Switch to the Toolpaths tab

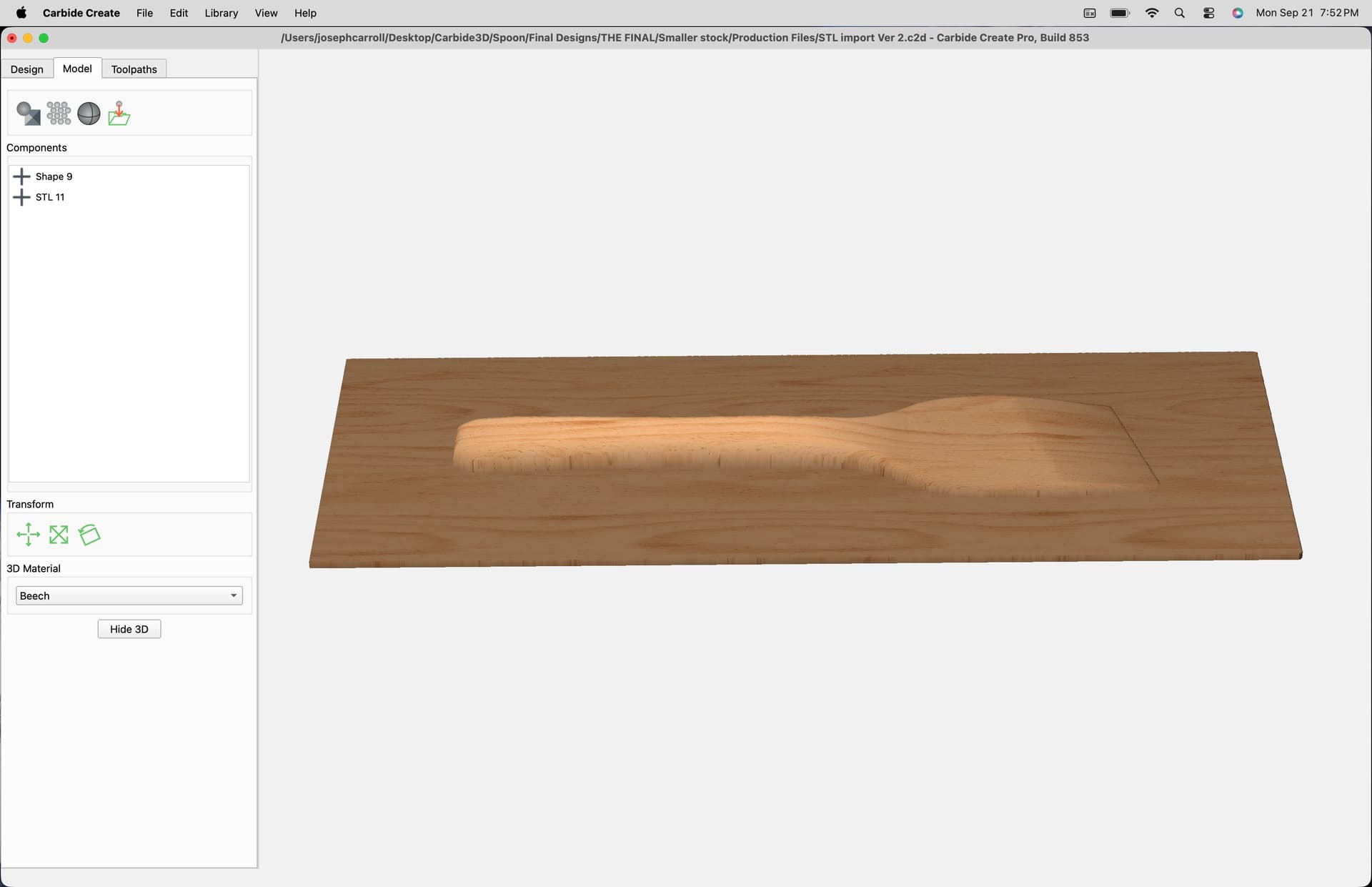[134, 69]
